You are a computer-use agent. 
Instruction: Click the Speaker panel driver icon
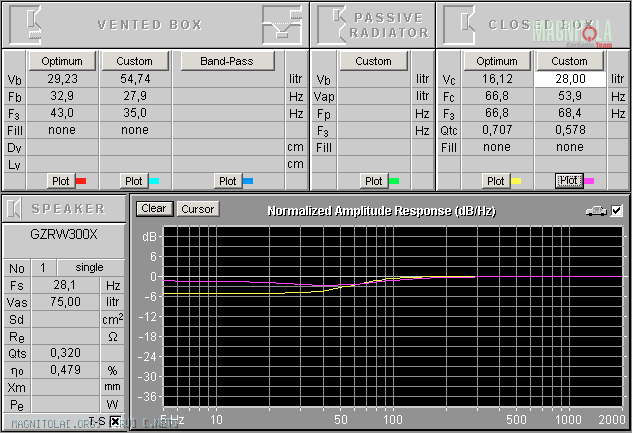[17, 208]
